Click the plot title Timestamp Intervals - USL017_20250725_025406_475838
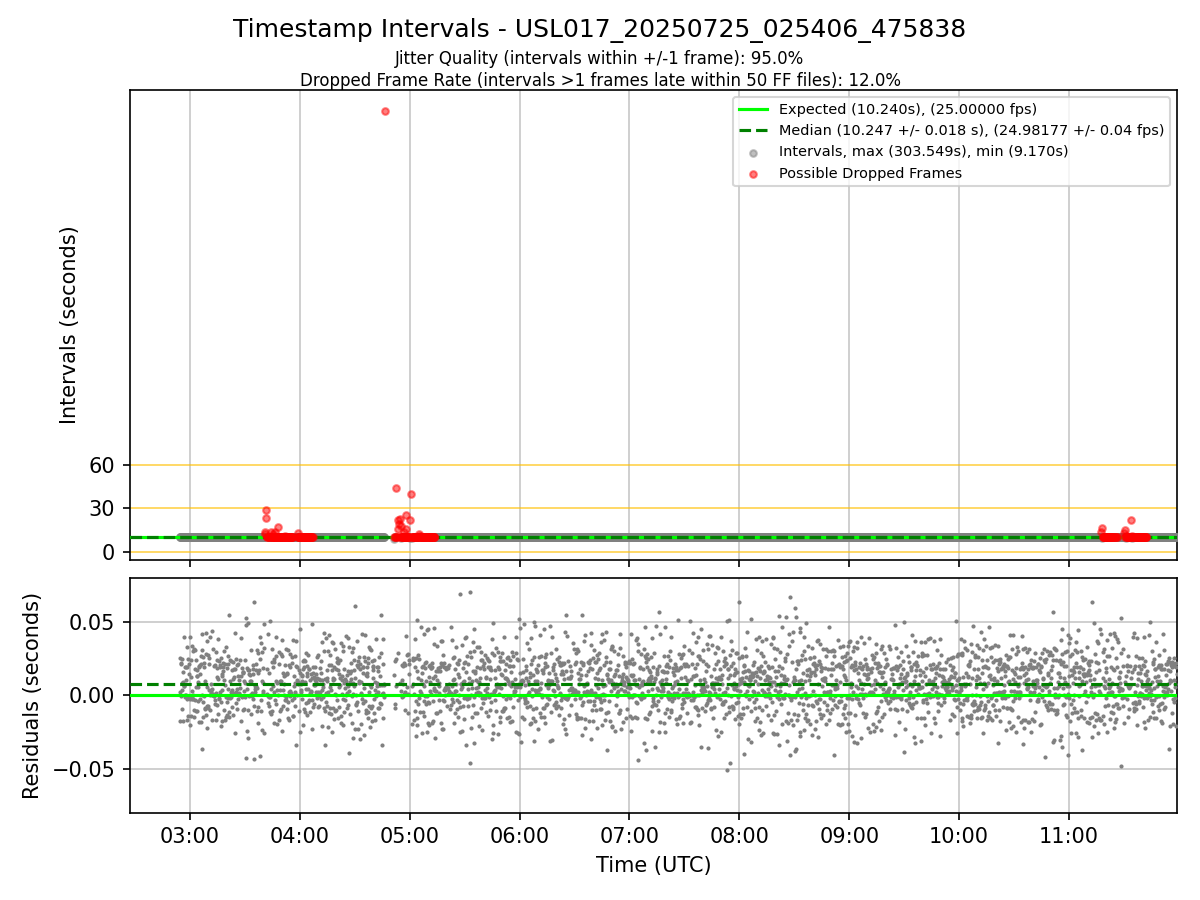 pos(599,29)
